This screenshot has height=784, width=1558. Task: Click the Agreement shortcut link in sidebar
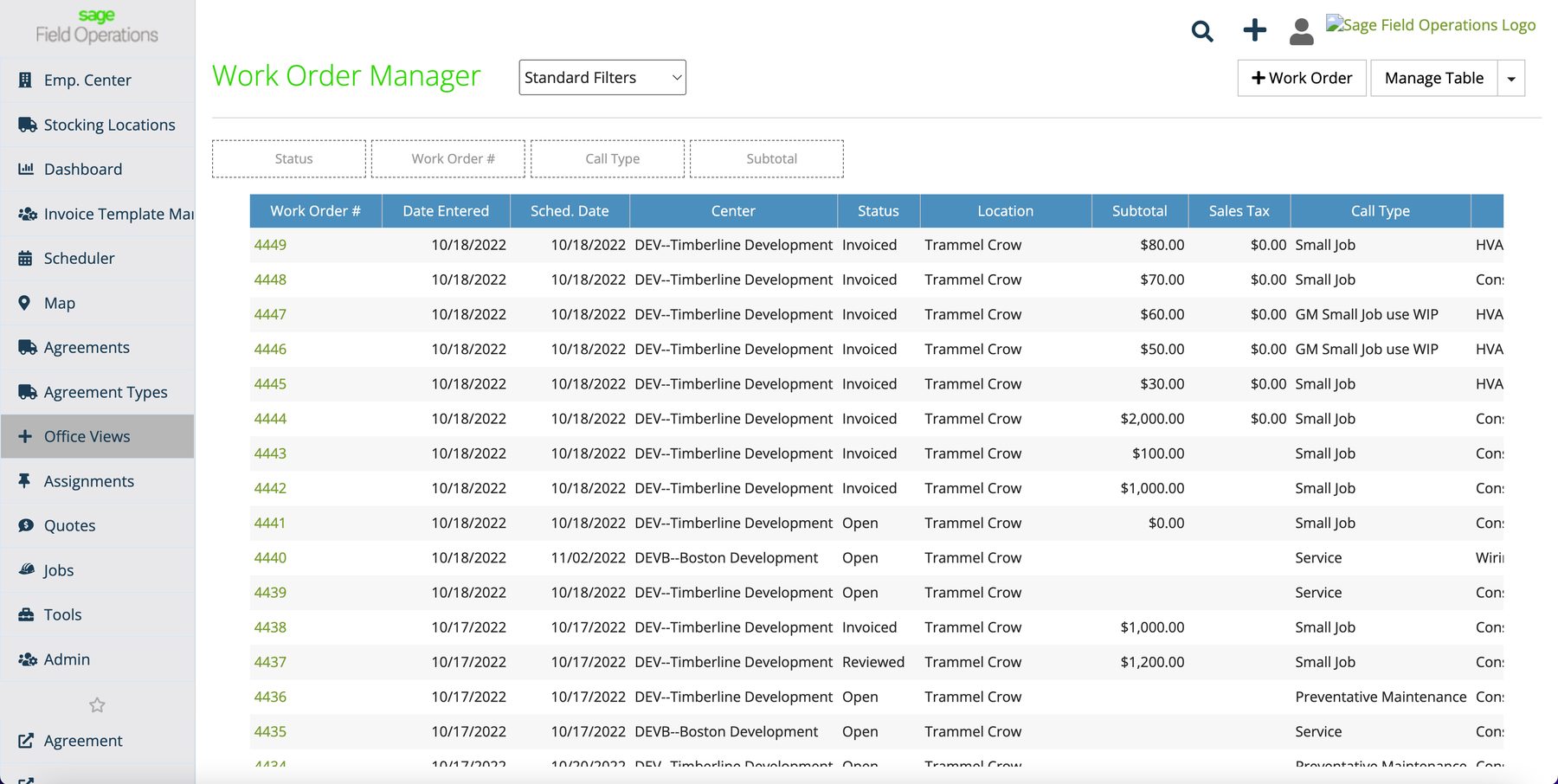coord(97,741)
